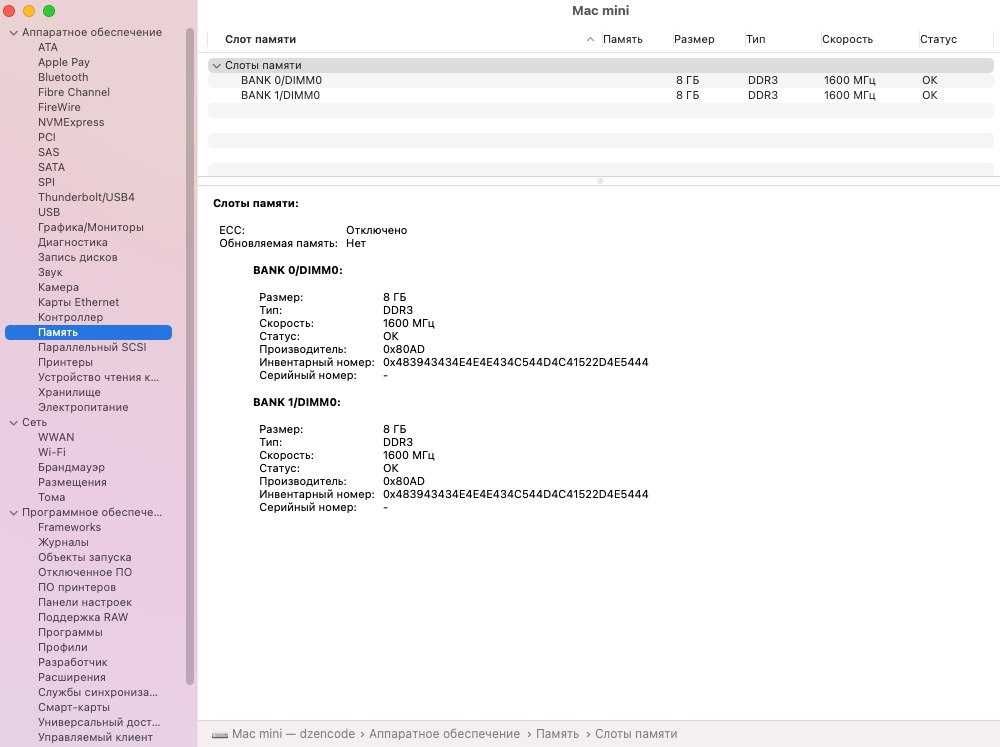Select the BANK 1/DIMM0 table row
Viewport: 1000px width, 747px height.
tap(600, 96)
